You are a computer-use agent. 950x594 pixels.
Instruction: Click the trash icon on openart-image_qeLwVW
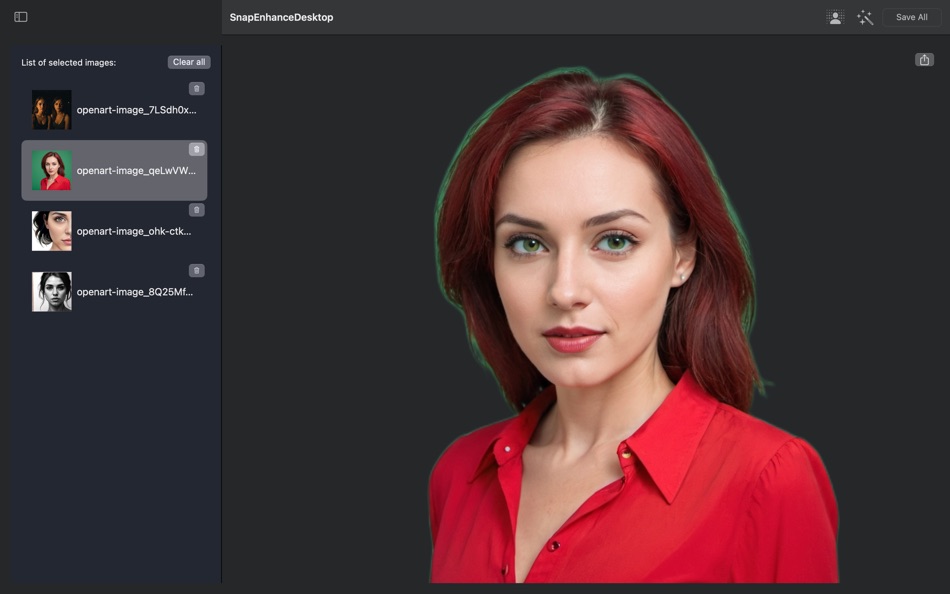196,149
